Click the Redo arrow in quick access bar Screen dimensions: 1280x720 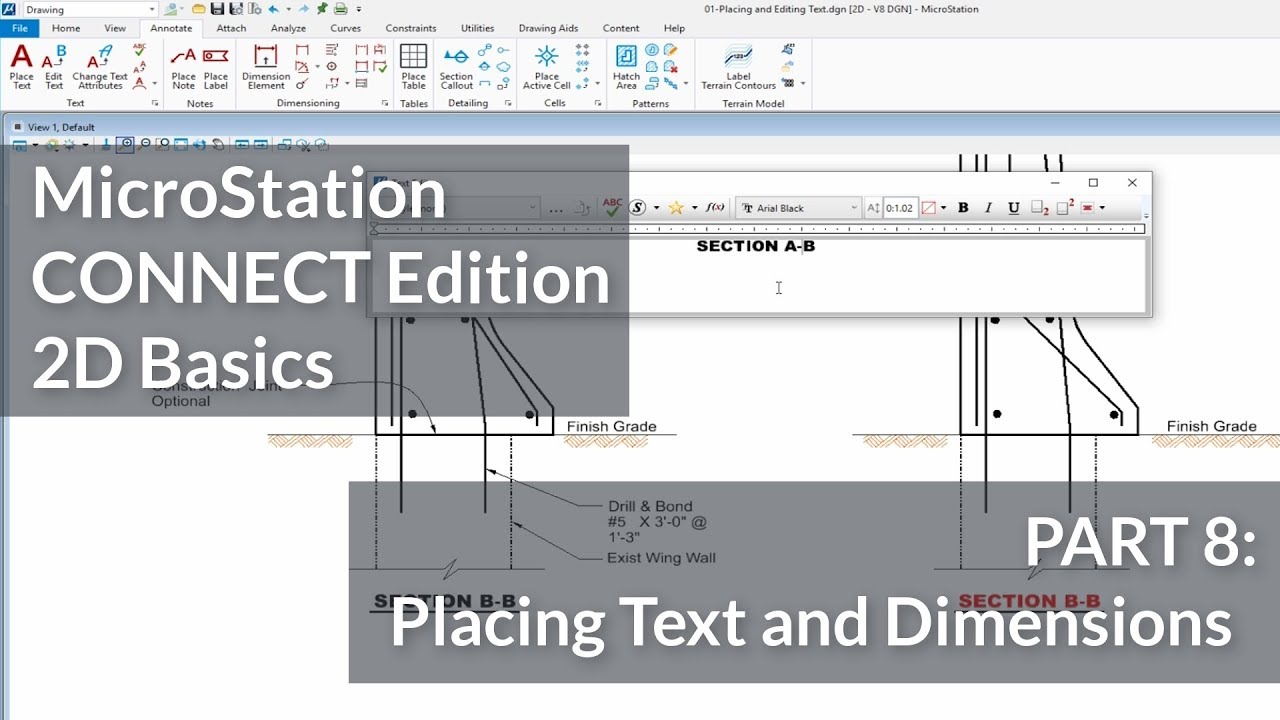303,9
